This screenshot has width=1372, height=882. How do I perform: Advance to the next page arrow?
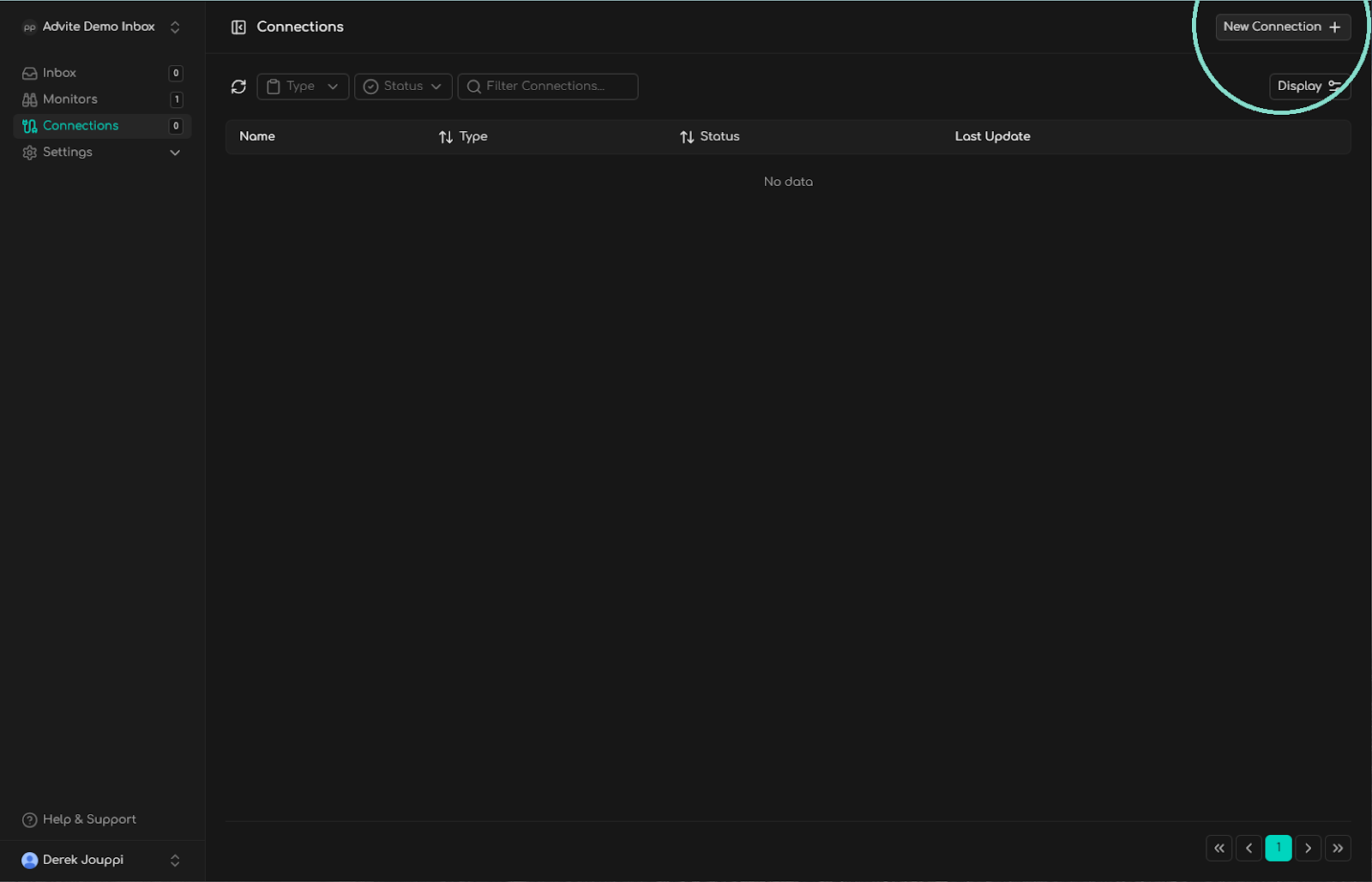(1308, 848)
